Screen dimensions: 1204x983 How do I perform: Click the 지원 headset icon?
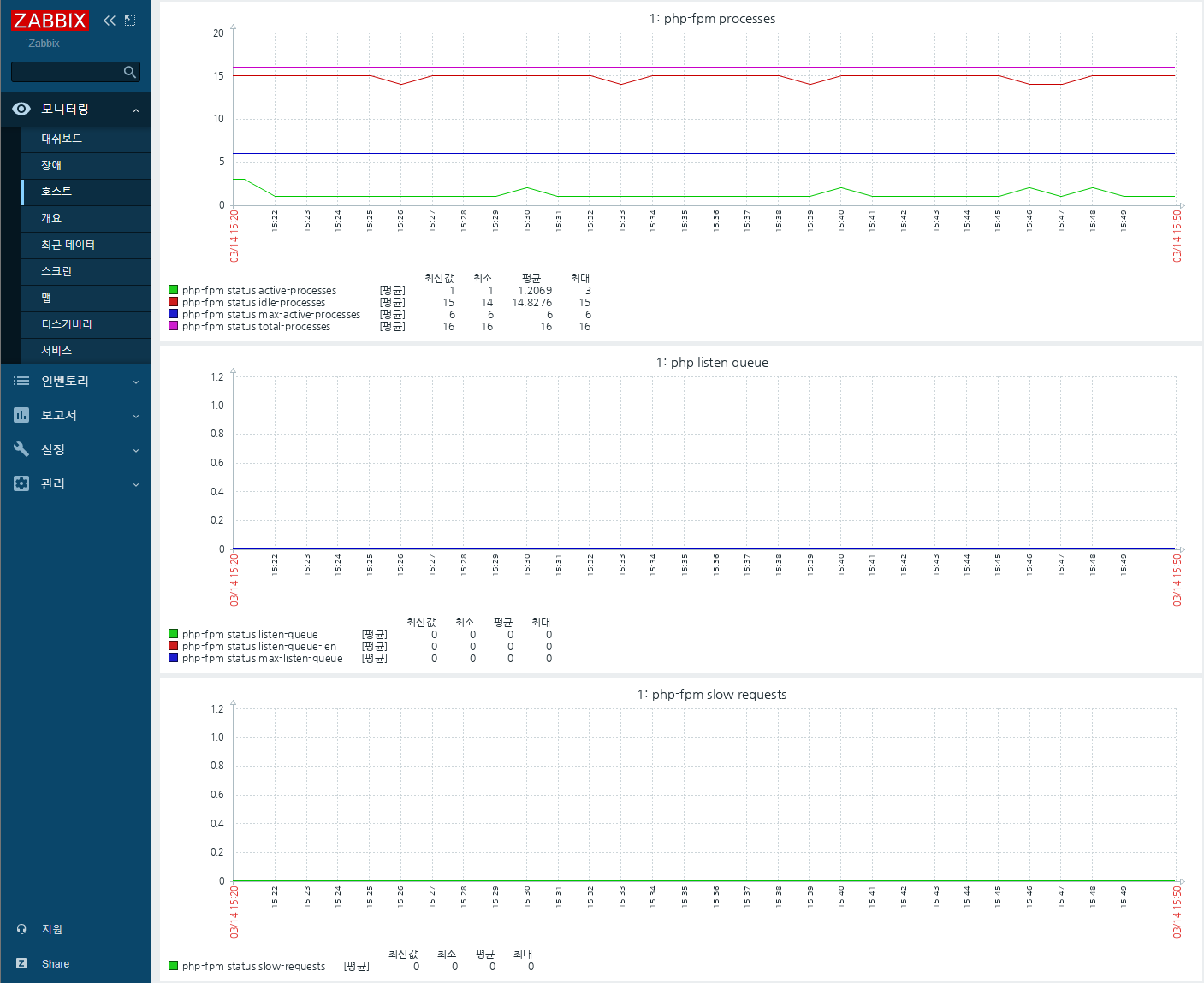pos(21,929)
